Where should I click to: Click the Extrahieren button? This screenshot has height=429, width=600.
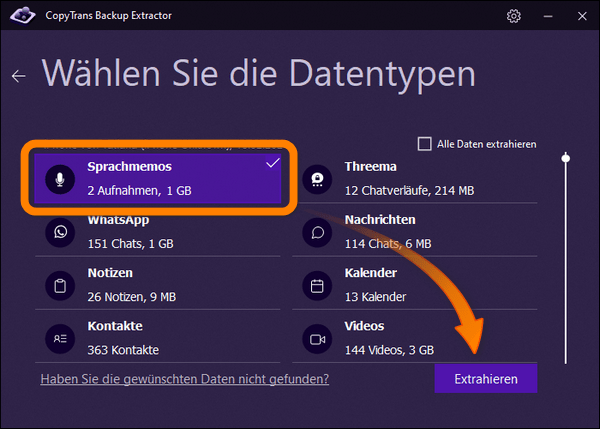coord(486,378)
